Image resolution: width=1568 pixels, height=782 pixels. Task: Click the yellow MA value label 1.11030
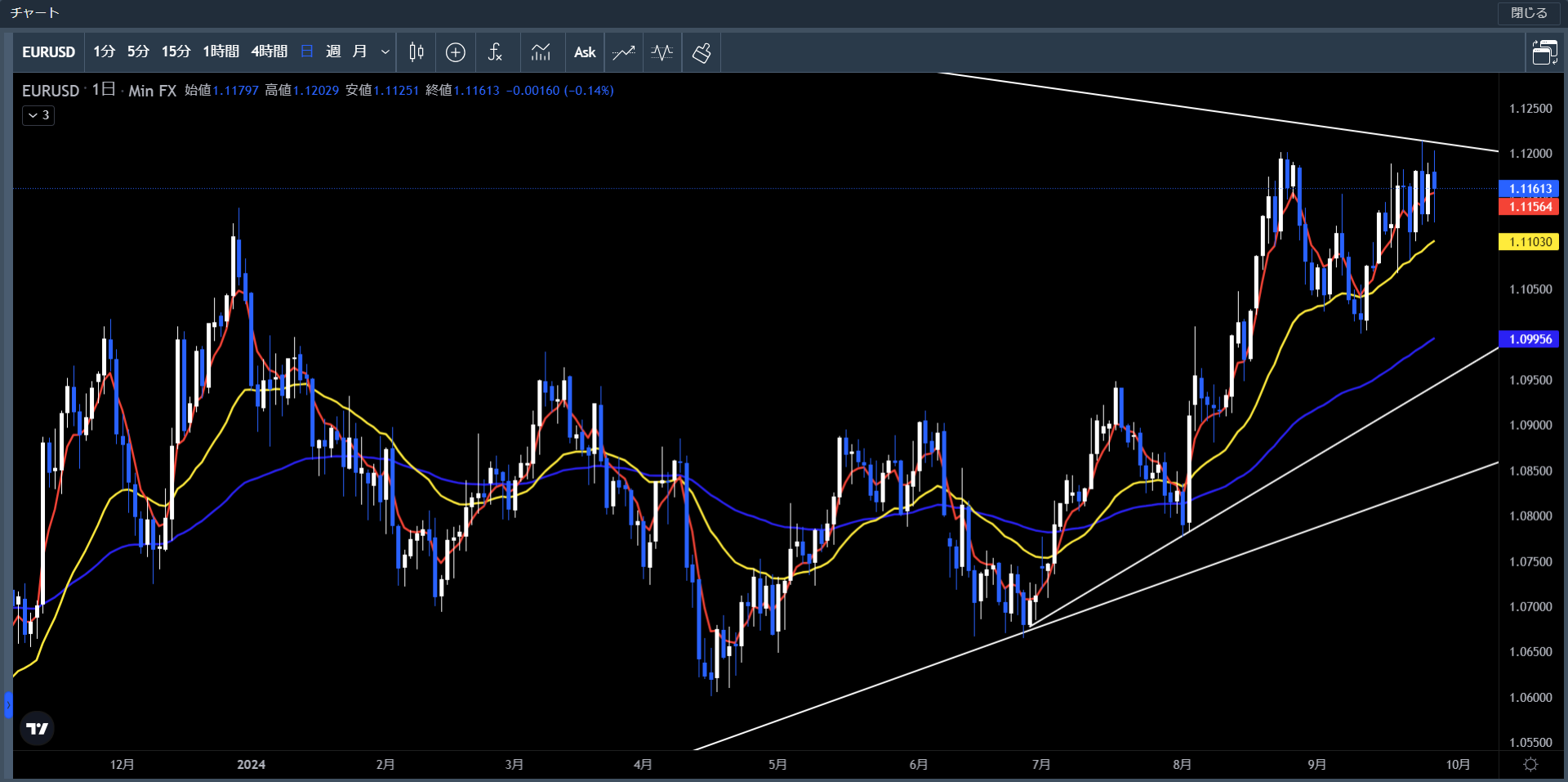1529,242
